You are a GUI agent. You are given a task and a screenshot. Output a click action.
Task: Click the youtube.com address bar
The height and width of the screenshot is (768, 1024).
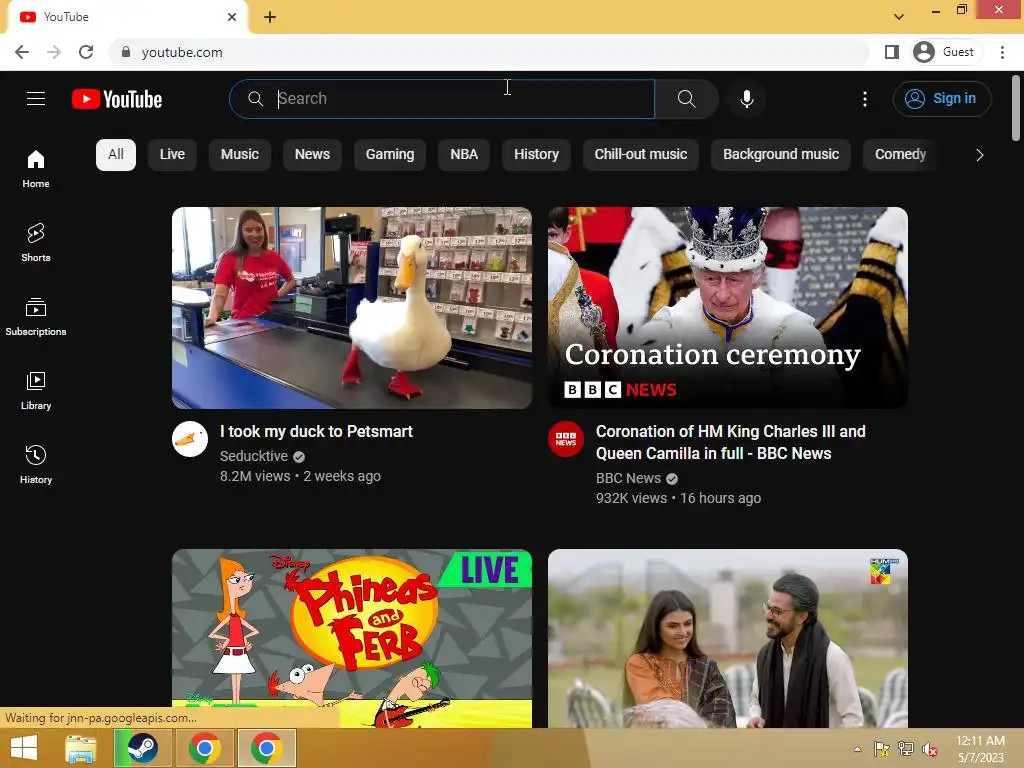click(x=490, y=52)
